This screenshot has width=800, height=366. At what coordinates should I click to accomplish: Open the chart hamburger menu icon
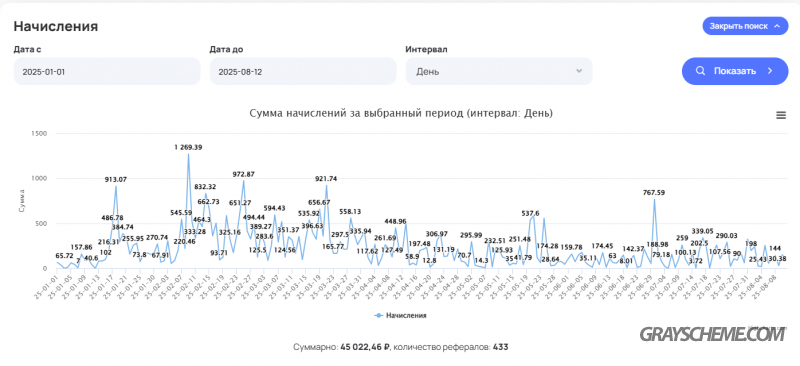pyautogui.click(x=781, y=115)
